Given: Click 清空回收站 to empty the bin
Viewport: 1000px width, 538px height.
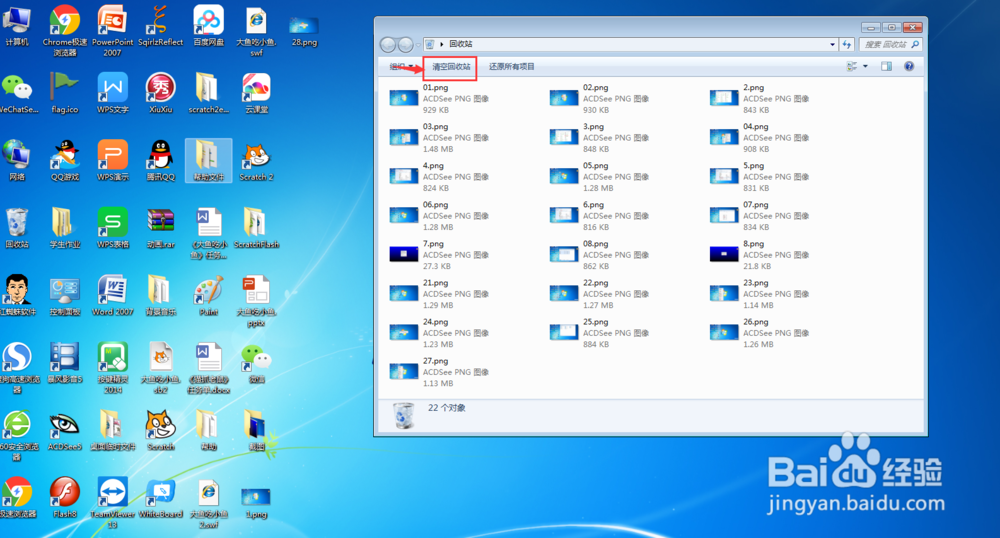Looking at the screenshot, I should pyautogui.click(x=451, y=66).
